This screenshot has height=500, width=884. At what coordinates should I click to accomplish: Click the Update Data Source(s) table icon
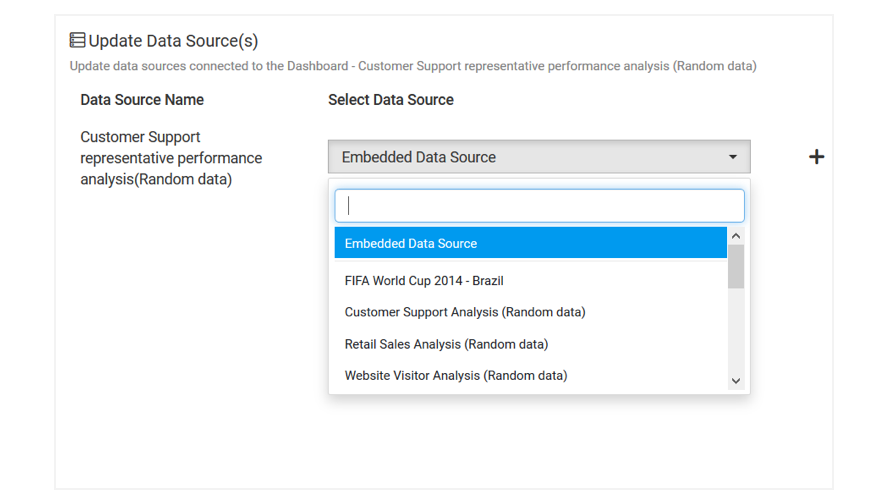click(77, 40)
